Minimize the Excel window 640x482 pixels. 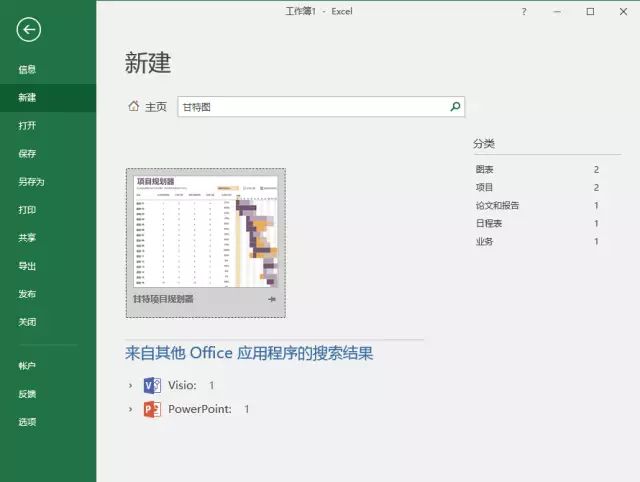coord(557,11)
